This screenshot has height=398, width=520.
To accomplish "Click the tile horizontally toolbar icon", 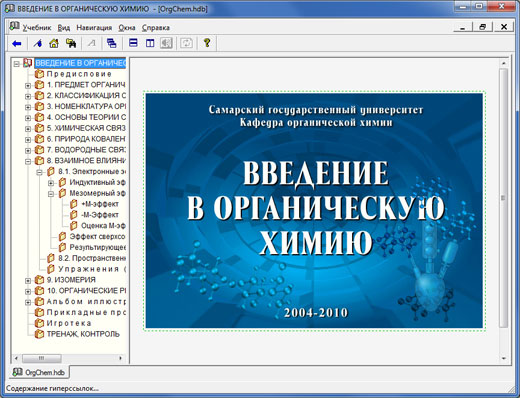I will click(133, 43).
